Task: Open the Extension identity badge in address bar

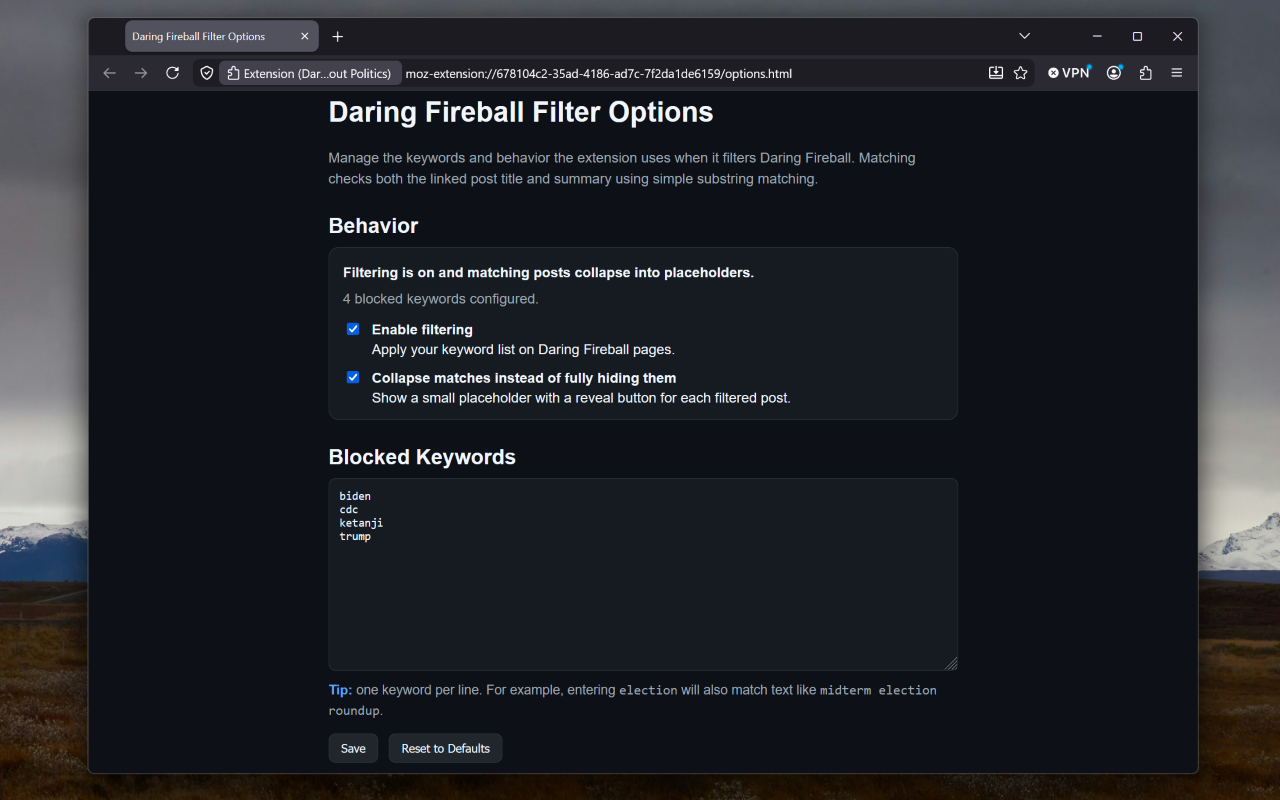Action: tap(309, 73)
